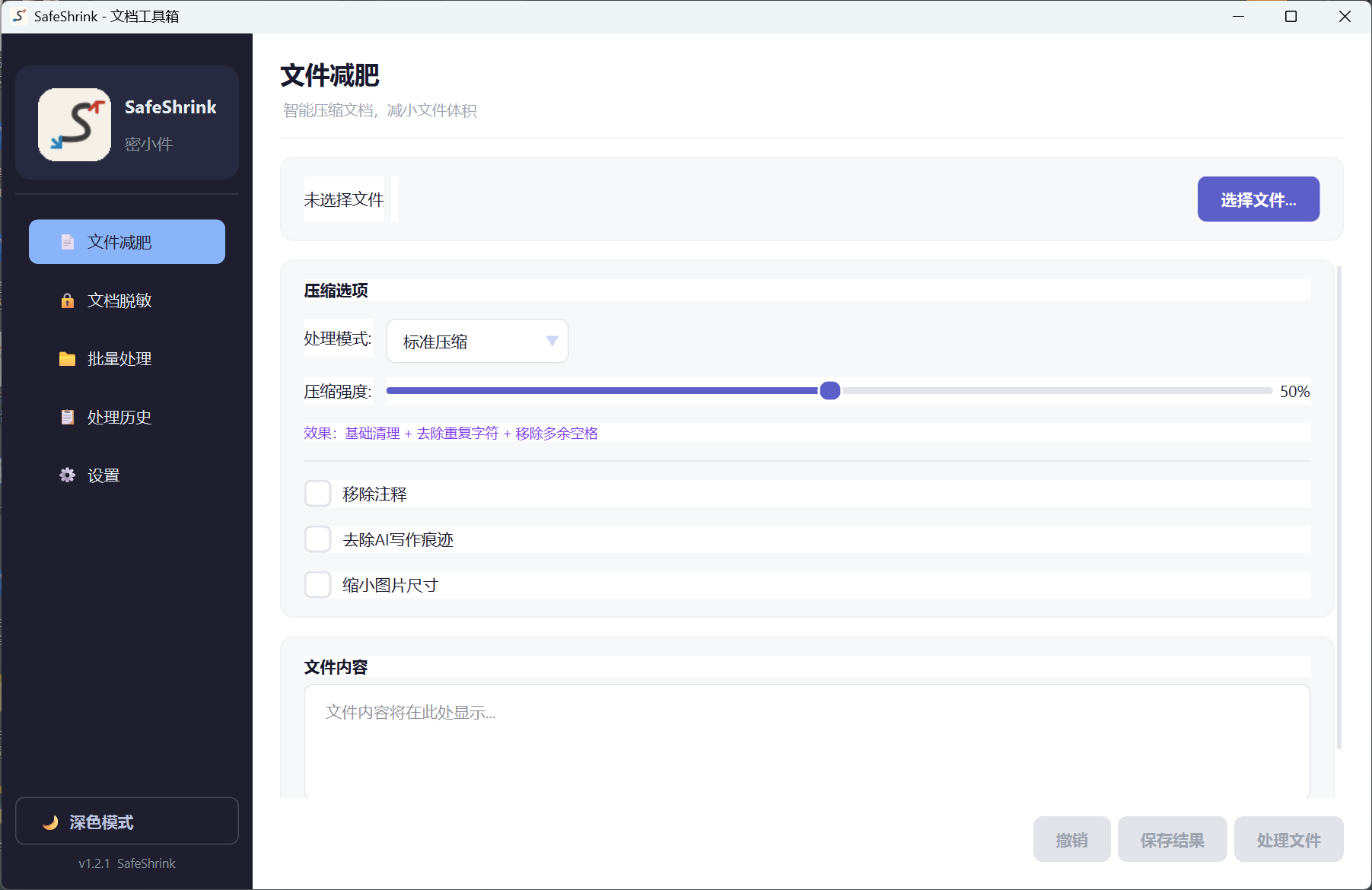
Task: Open the 设置 section
Action: coord(127,475)
